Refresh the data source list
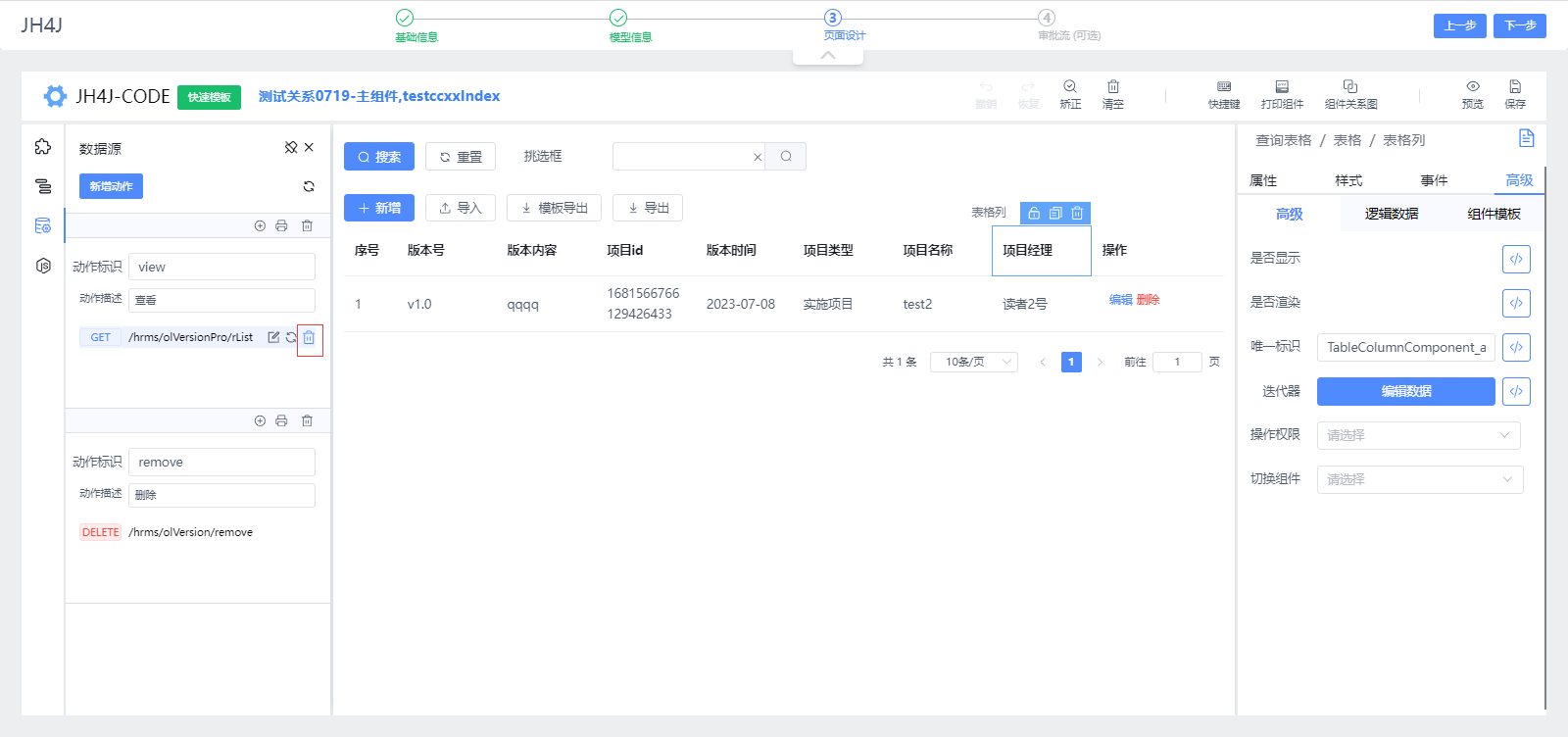 (309, 186)
